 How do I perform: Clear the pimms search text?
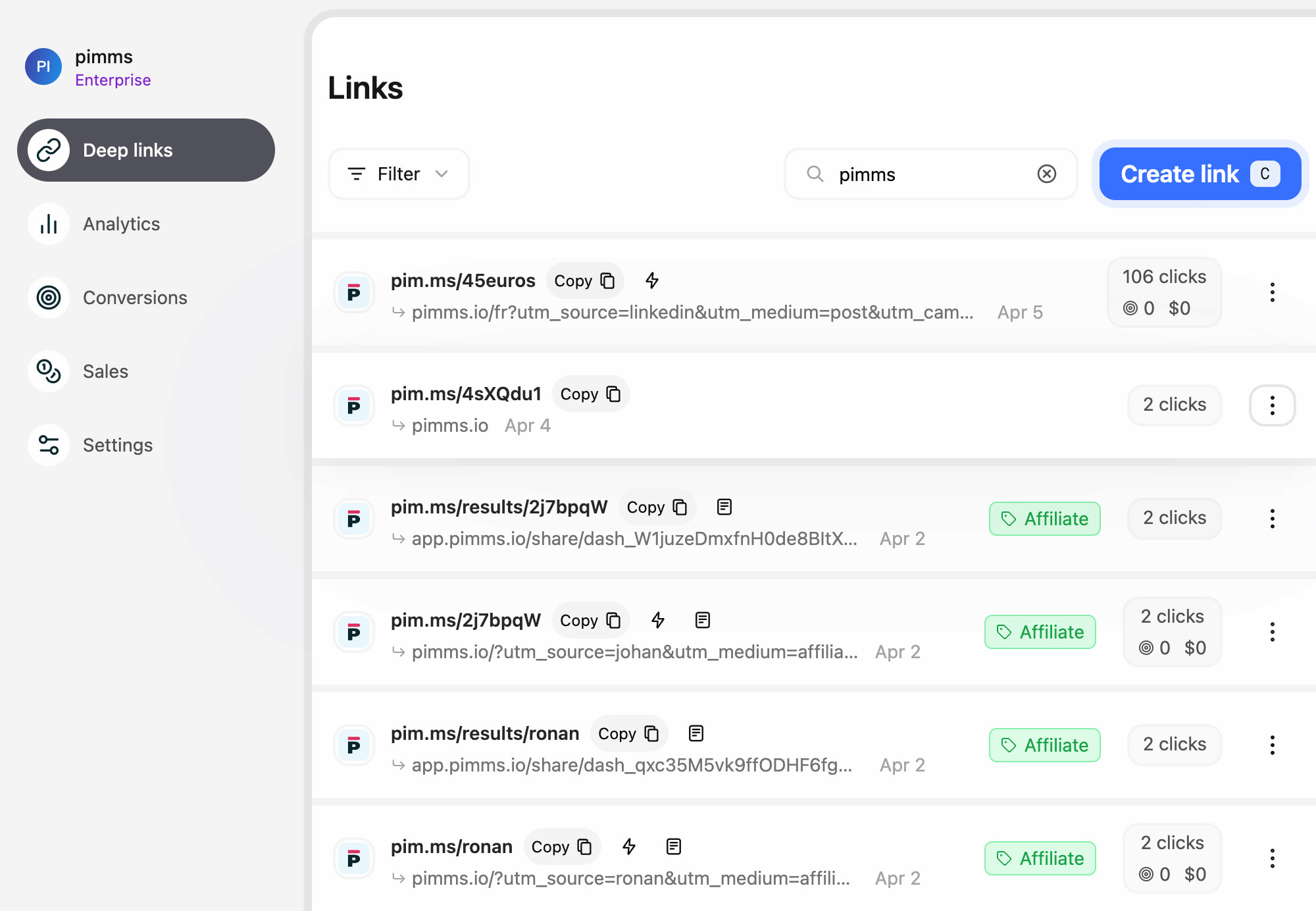tap(1046, 174)
